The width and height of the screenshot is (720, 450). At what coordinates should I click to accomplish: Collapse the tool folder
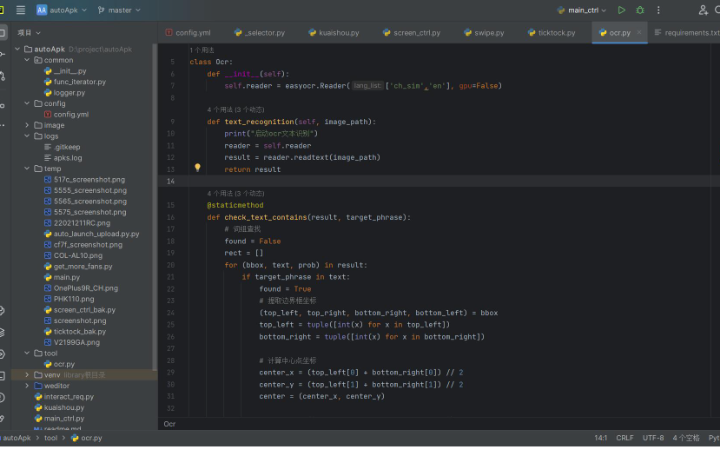pyautogui.click(x=27, y=353)
